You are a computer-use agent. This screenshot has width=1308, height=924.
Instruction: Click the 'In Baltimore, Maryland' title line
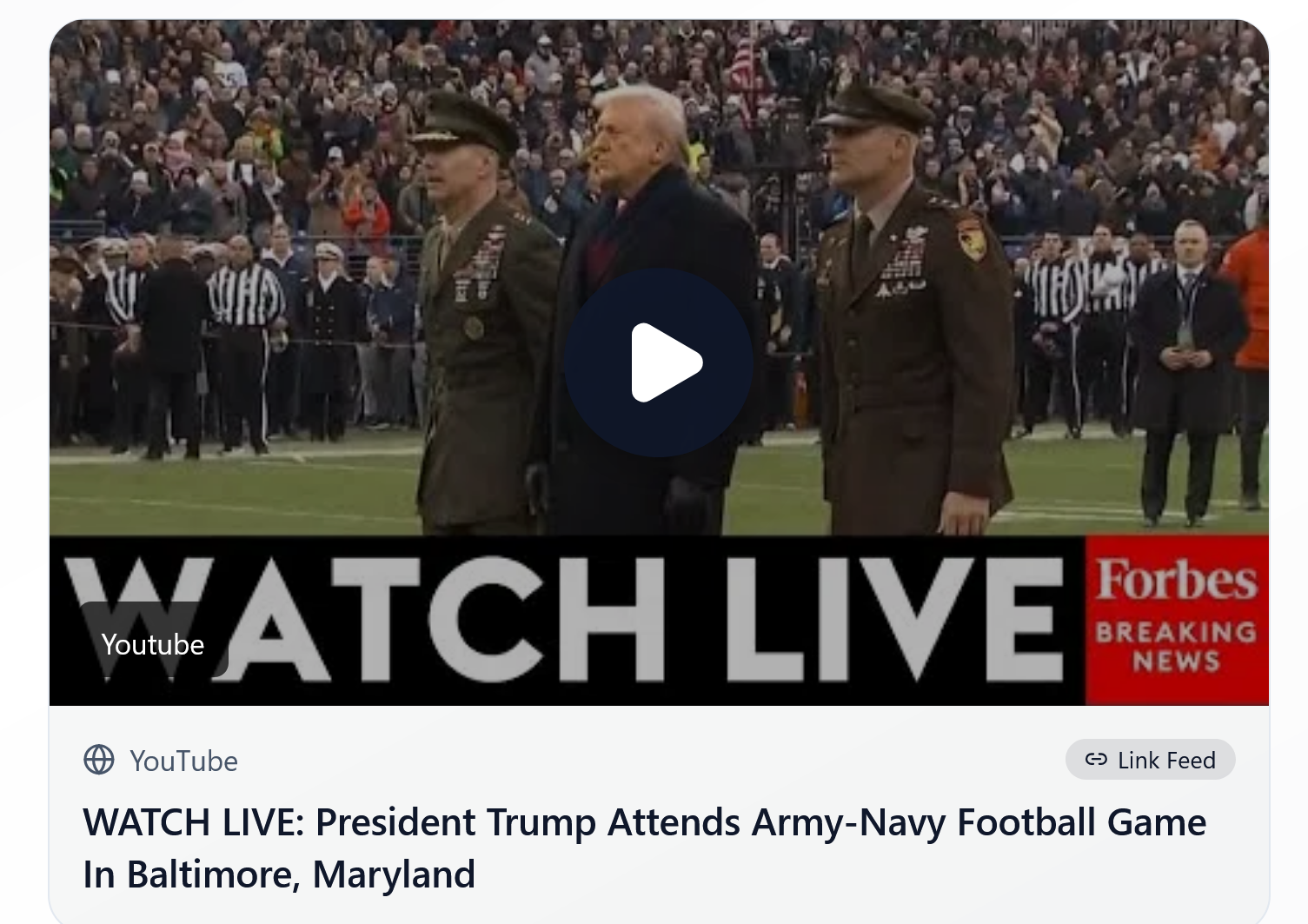(x=279, y=874)
